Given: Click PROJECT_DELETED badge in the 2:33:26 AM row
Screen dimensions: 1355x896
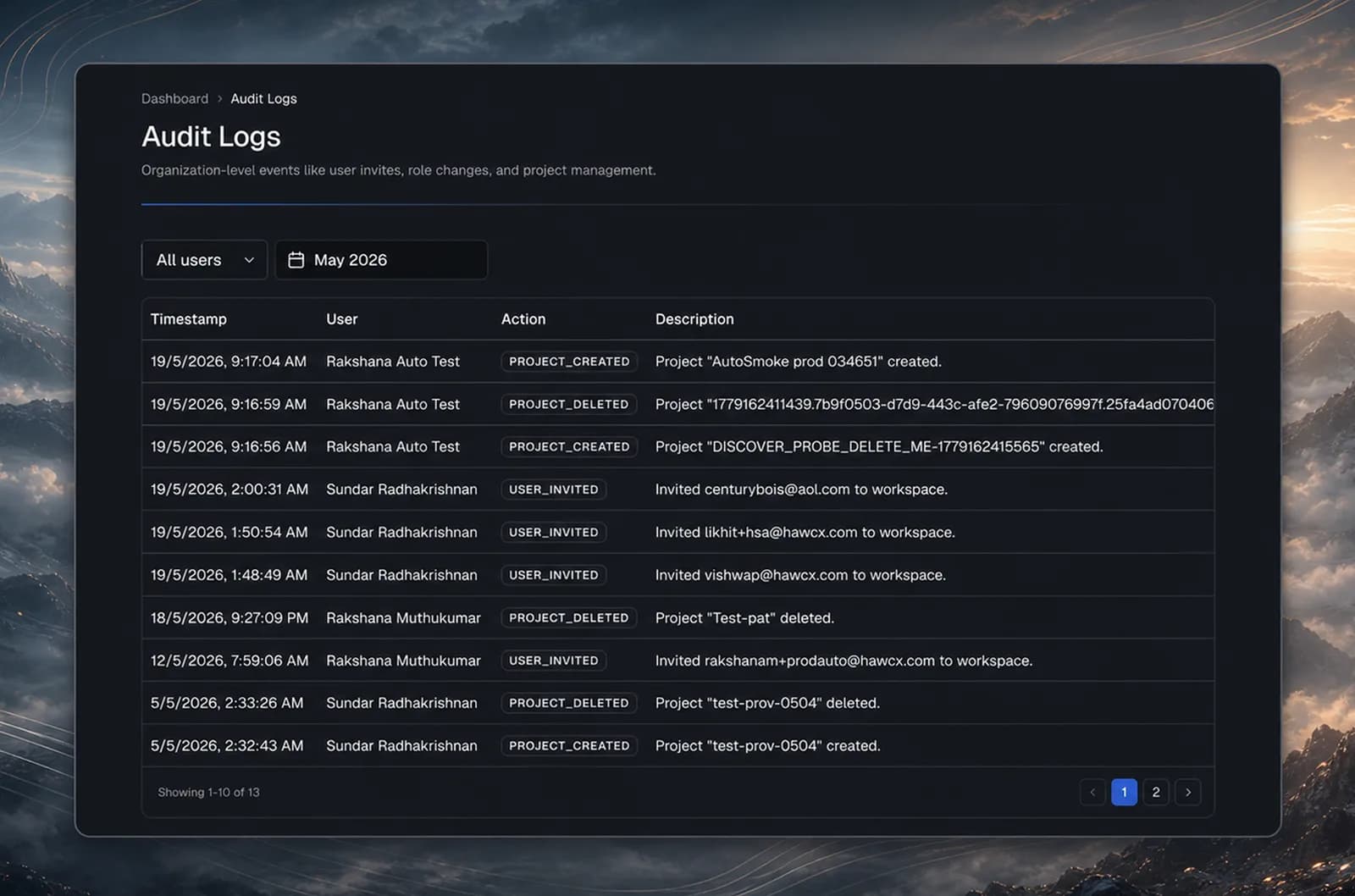Looking at the screenshot, I should [x=569, y=703].
